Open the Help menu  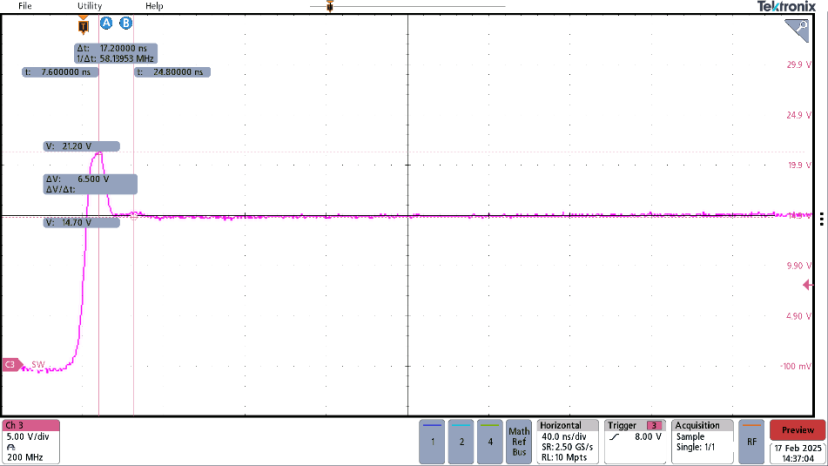[x=154, y=6]
